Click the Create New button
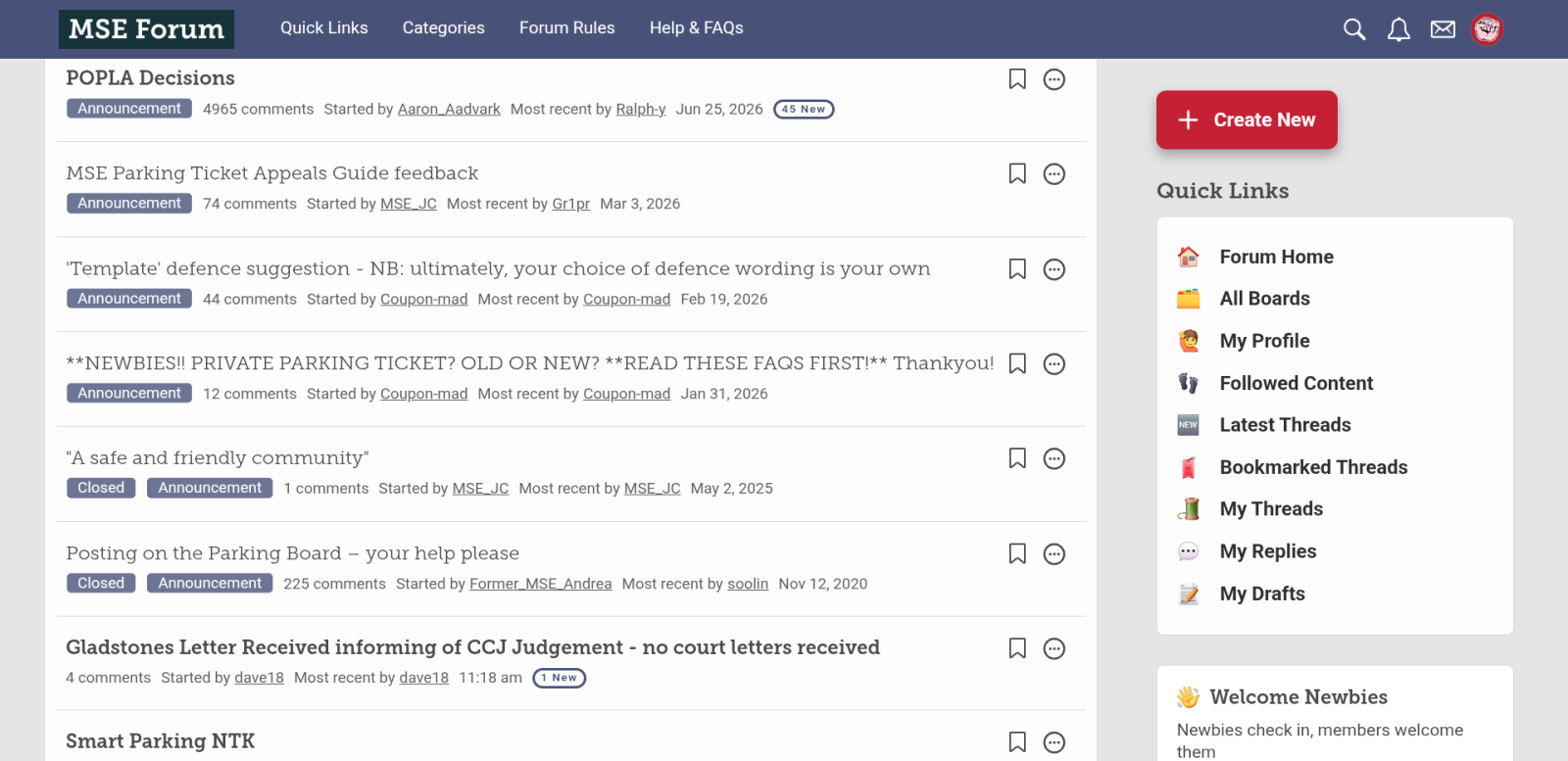The width and height of the screenshot is (1568, 761). tap(1247, 119)
